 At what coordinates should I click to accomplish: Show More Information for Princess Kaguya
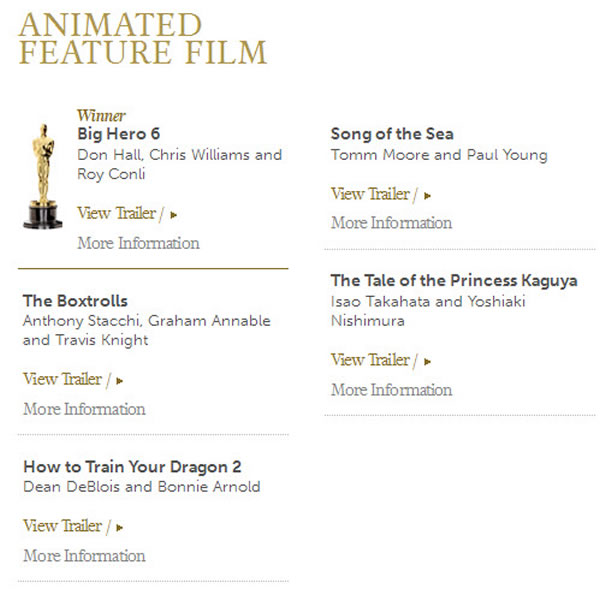391,389
